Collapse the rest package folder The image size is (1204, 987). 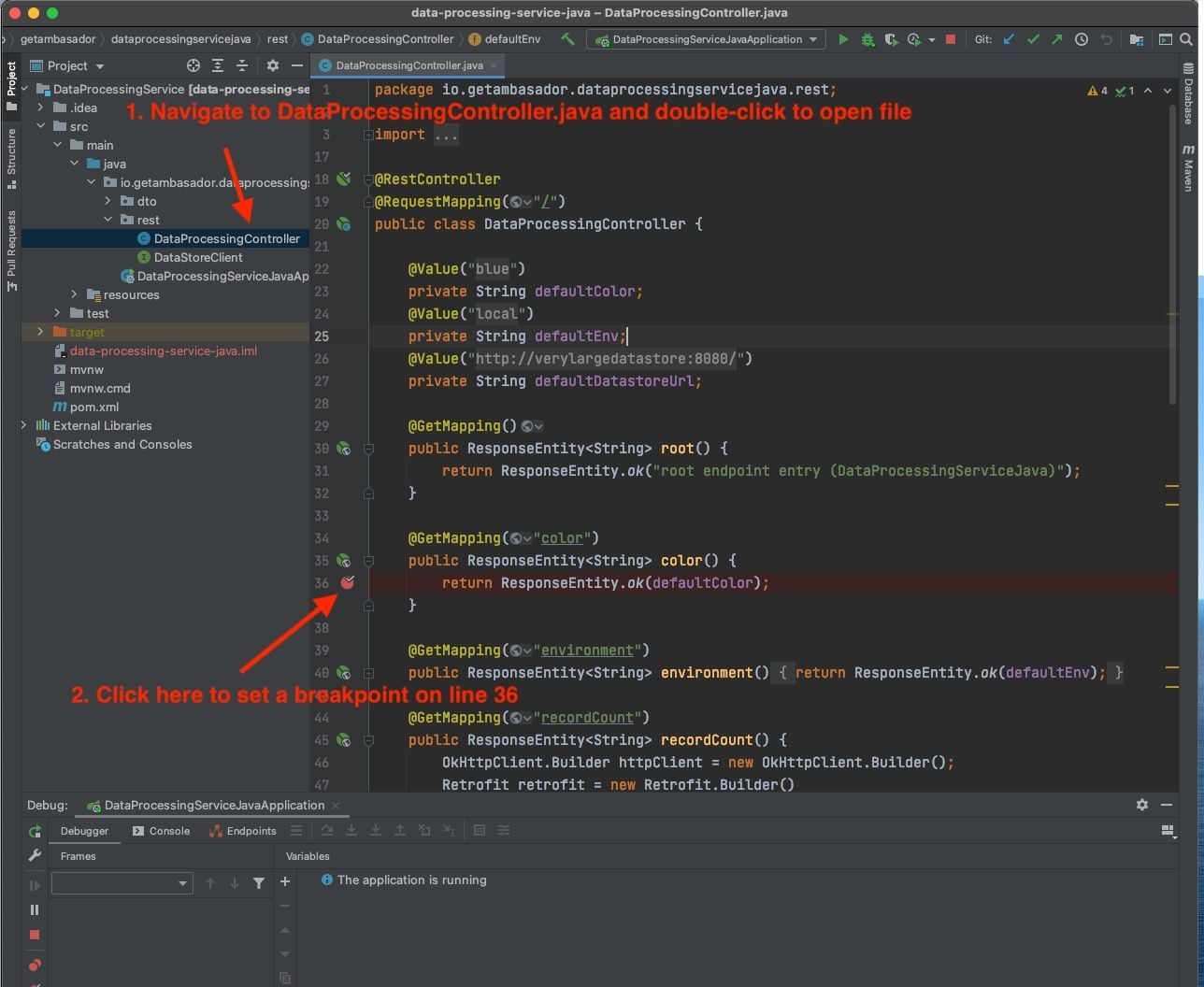click(108, 220)
